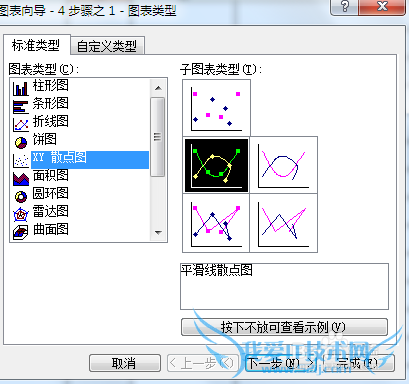Choose straight lines with markers sub-type

point(216,223)
